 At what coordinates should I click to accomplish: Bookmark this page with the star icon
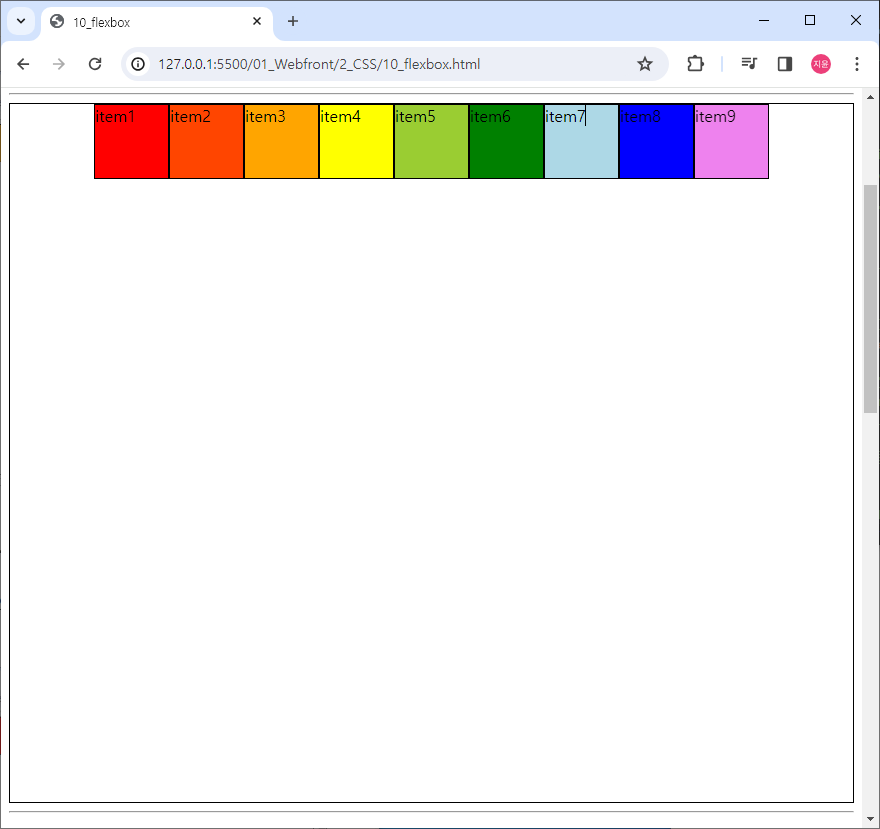645,64
